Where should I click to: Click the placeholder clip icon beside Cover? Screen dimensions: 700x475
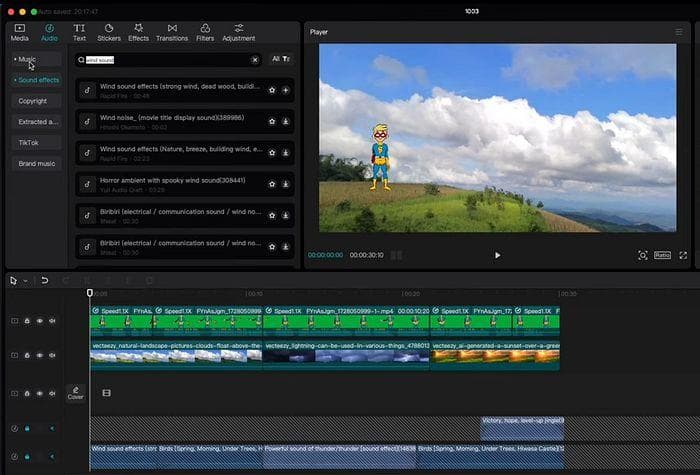(106, 393)
